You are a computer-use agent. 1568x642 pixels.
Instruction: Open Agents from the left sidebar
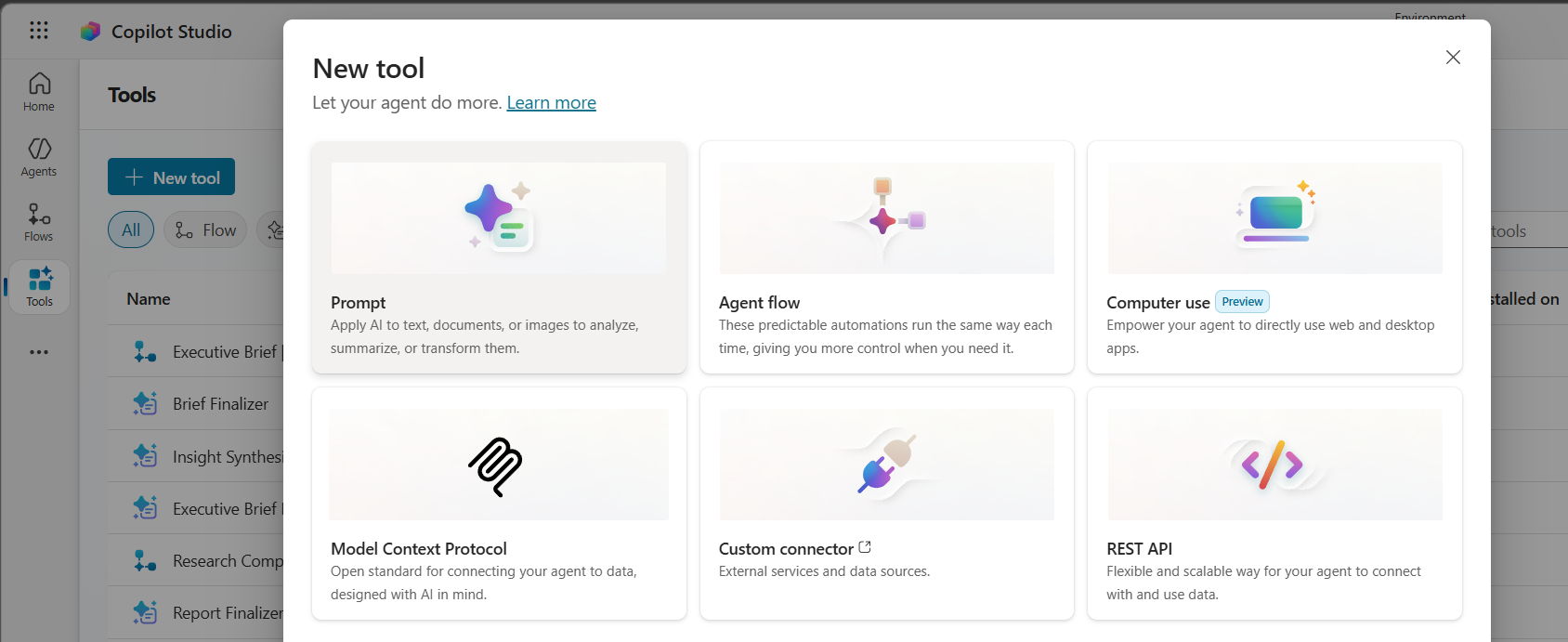tap(39, 157)
